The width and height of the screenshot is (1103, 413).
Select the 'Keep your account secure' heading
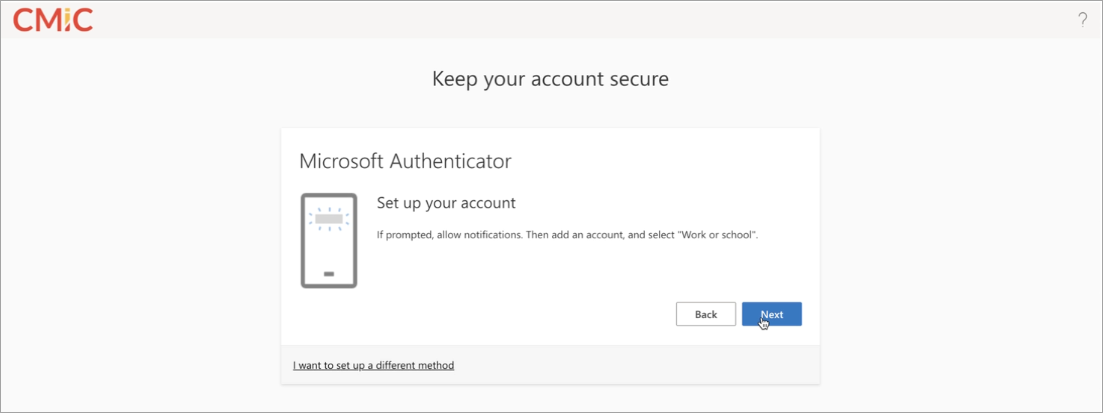pyautogui.click(x=550, y=79)
